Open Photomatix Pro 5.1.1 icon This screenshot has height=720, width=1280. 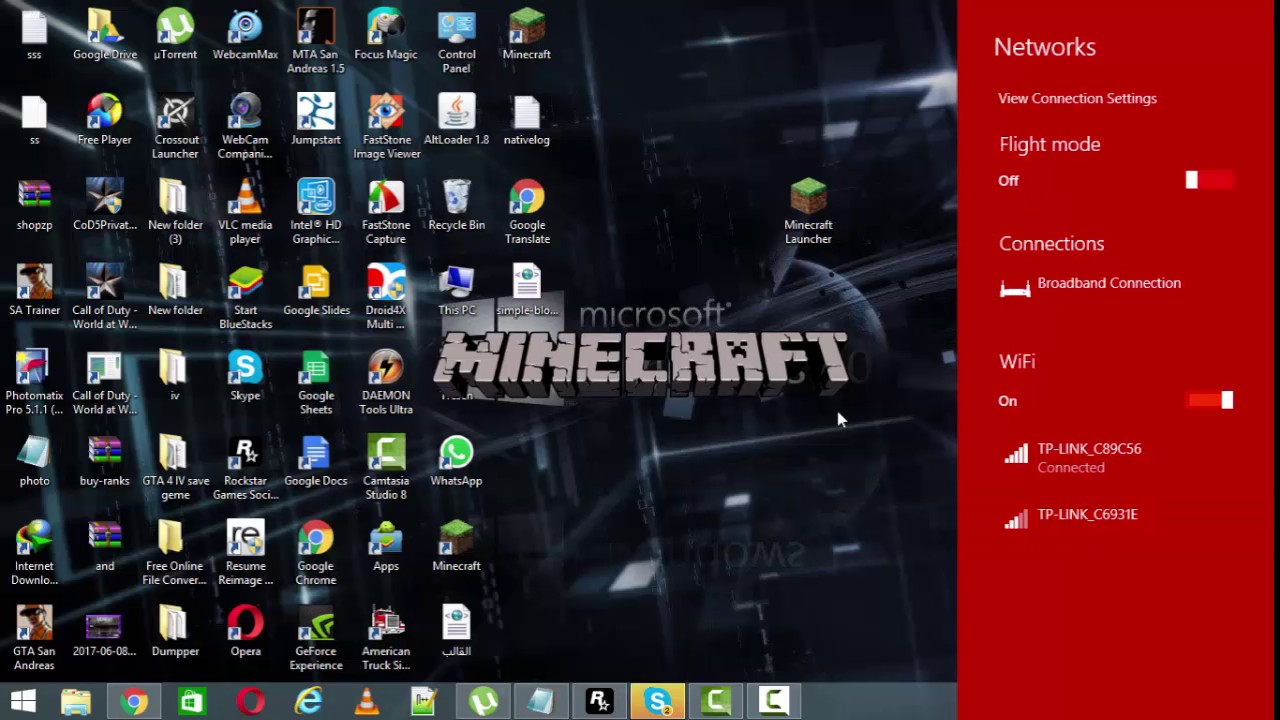coord(34,383)
